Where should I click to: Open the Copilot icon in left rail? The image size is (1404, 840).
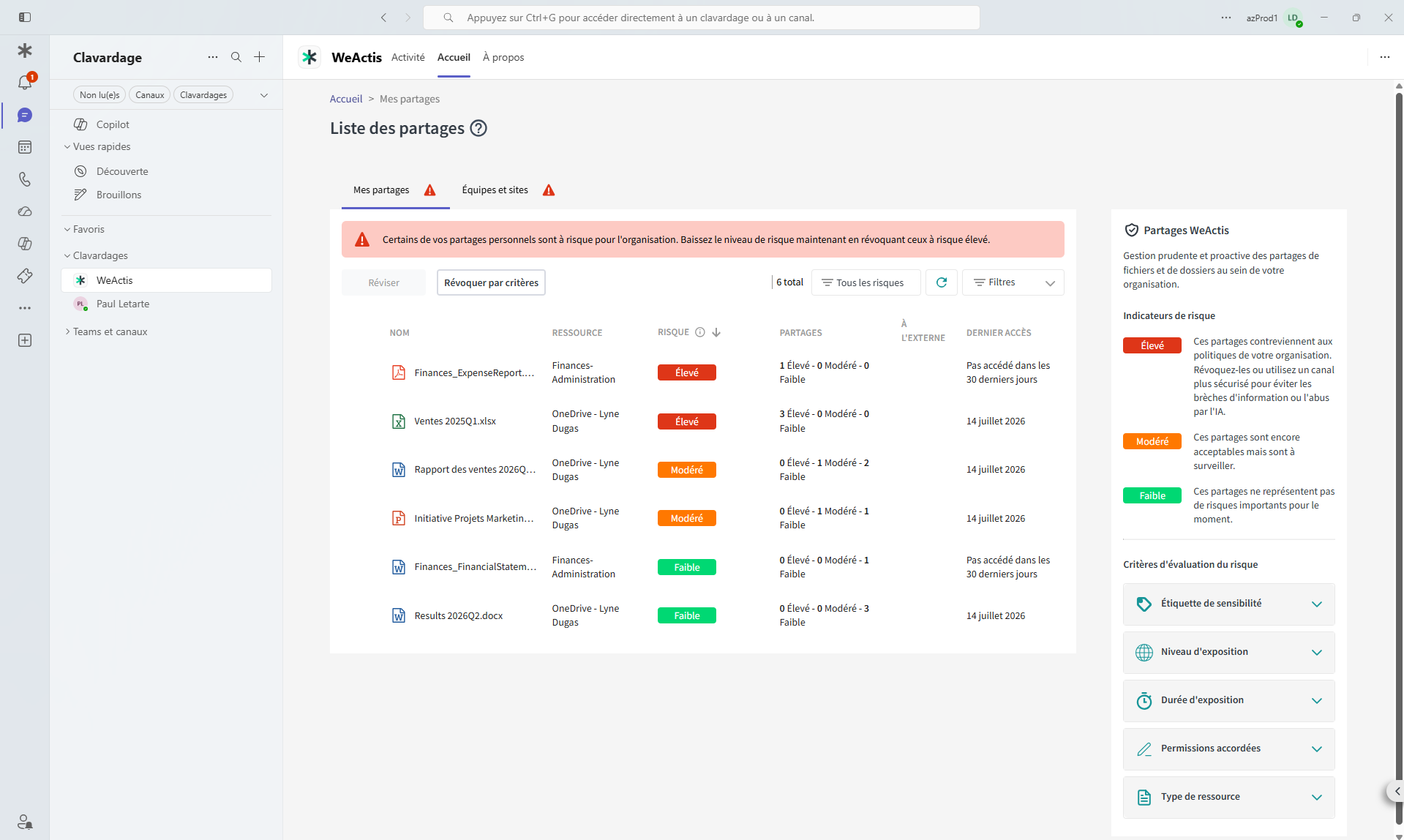pos(25,244)
